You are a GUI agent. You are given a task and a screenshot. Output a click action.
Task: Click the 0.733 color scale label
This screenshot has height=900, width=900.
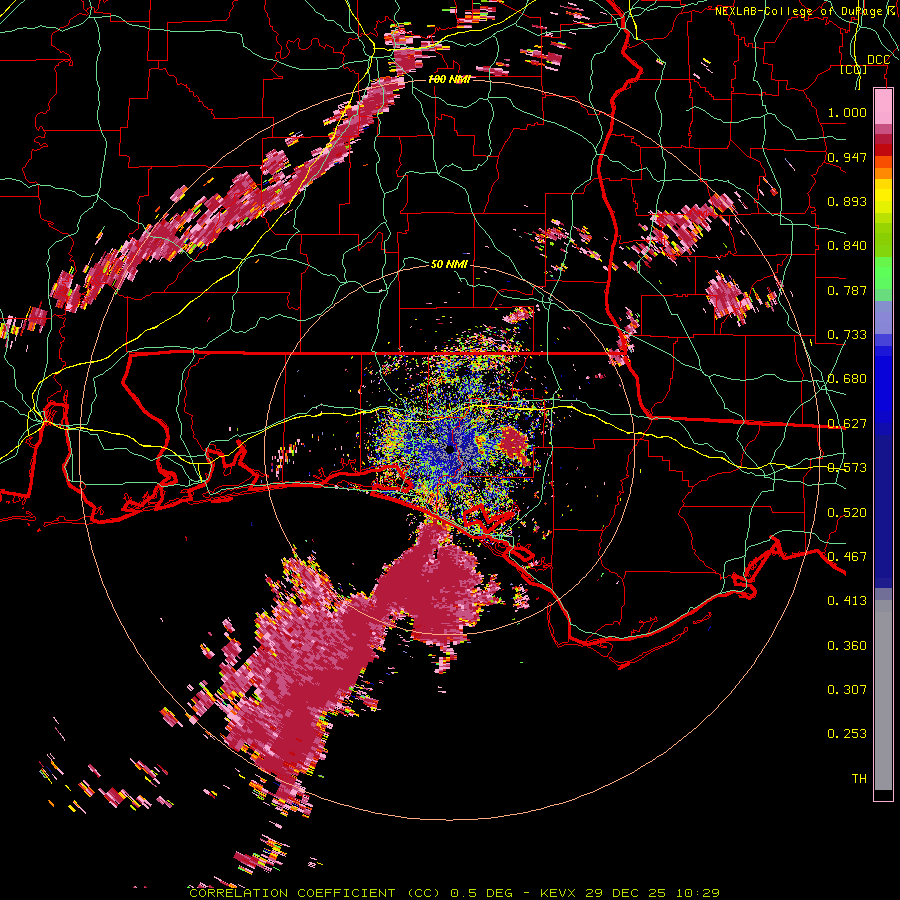click(x=847, y=335)
